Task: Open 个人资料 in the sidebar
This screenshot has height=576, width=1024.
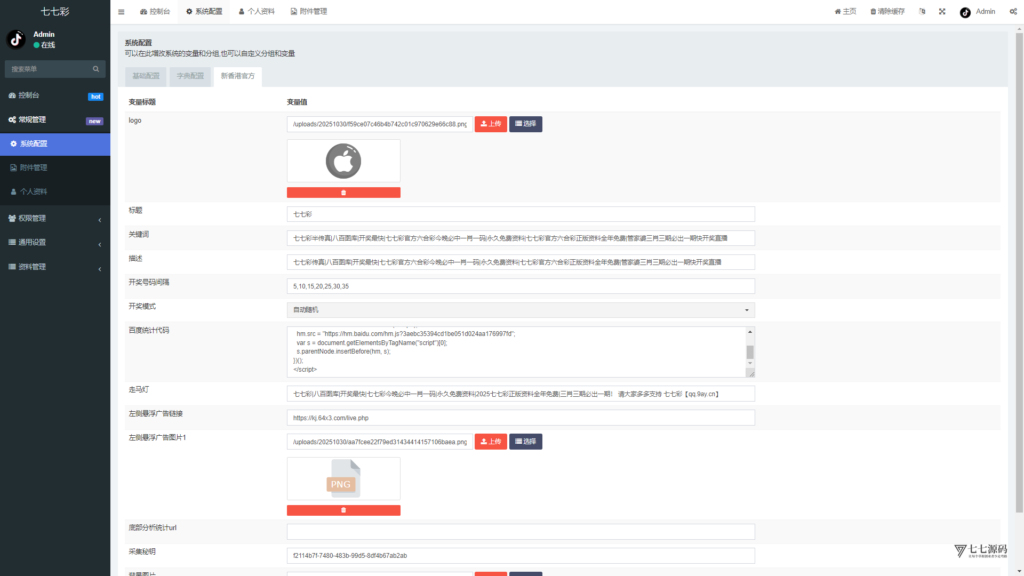Action: [x=55, y=192]
